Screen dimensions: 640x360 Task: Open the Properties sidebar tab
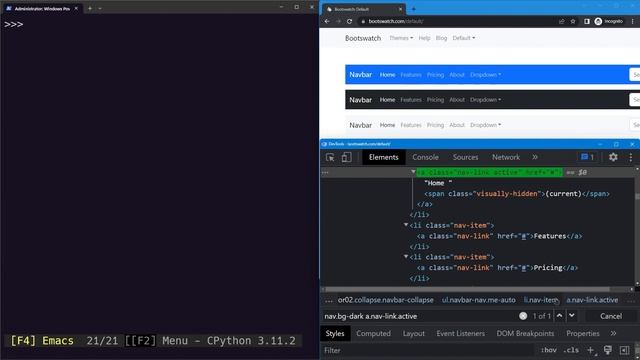tap(583, 333)
